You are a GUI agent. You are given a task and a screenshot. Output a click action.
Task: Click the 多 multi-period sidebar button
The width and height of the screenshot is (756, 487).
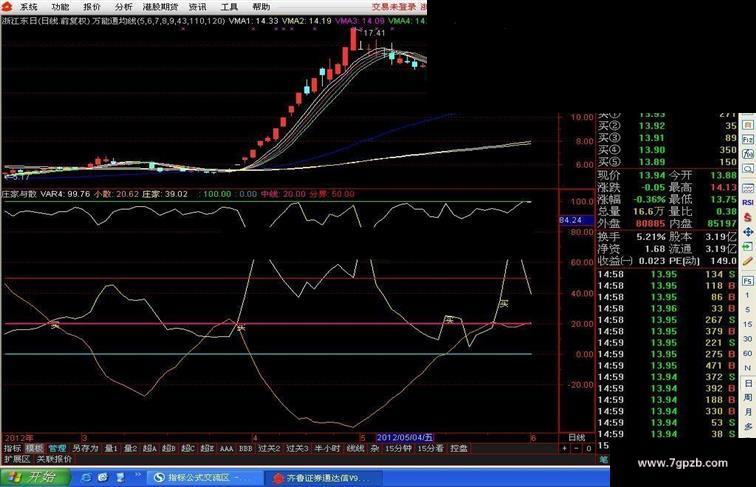[747, 427]
